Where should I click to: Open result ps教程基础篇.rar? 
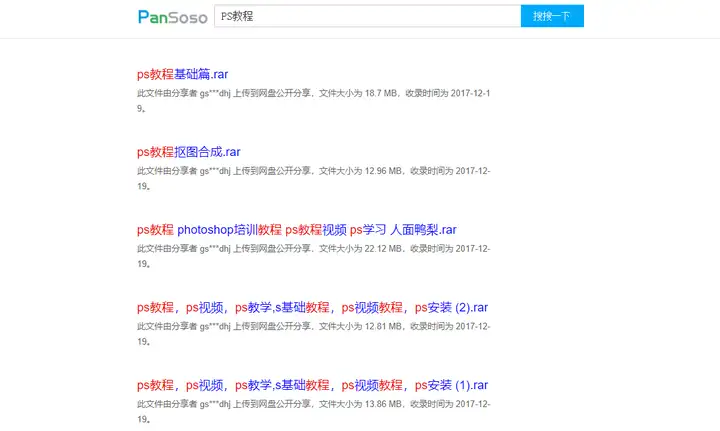click(182, 74)
